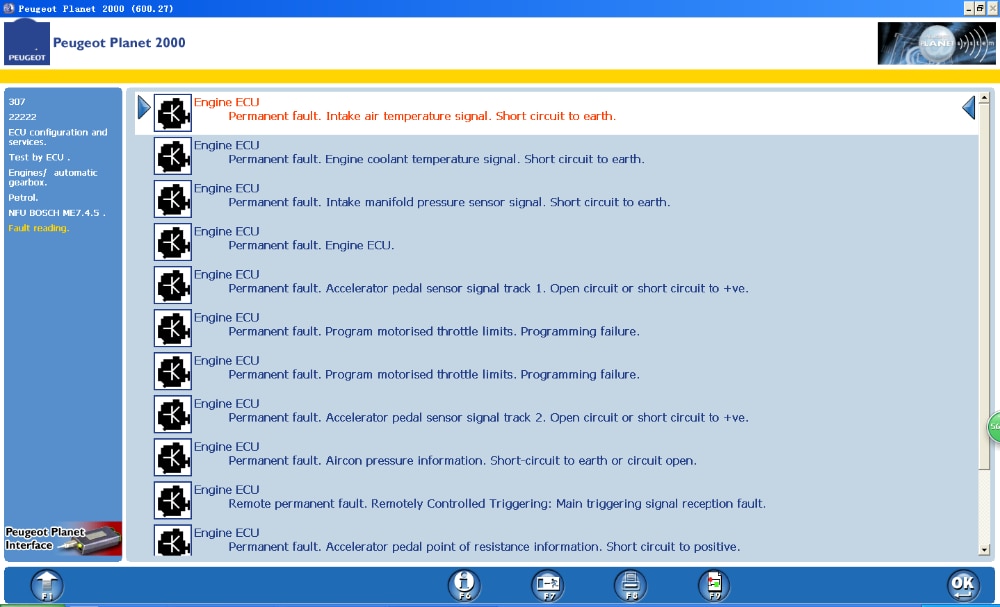
Task: Click 'ECU configuration and services.' in sidebar
Action: click(58, 137)
